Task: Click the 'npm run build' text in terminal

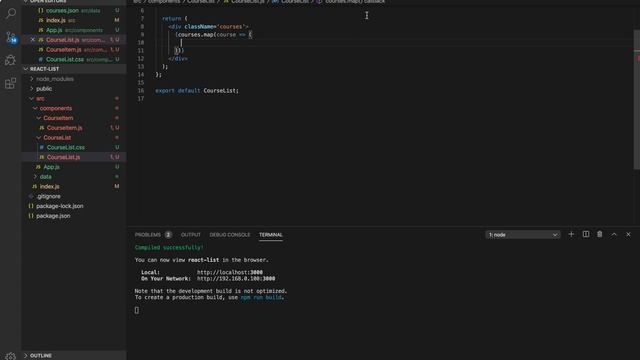Action: click(x=261, y=298)
